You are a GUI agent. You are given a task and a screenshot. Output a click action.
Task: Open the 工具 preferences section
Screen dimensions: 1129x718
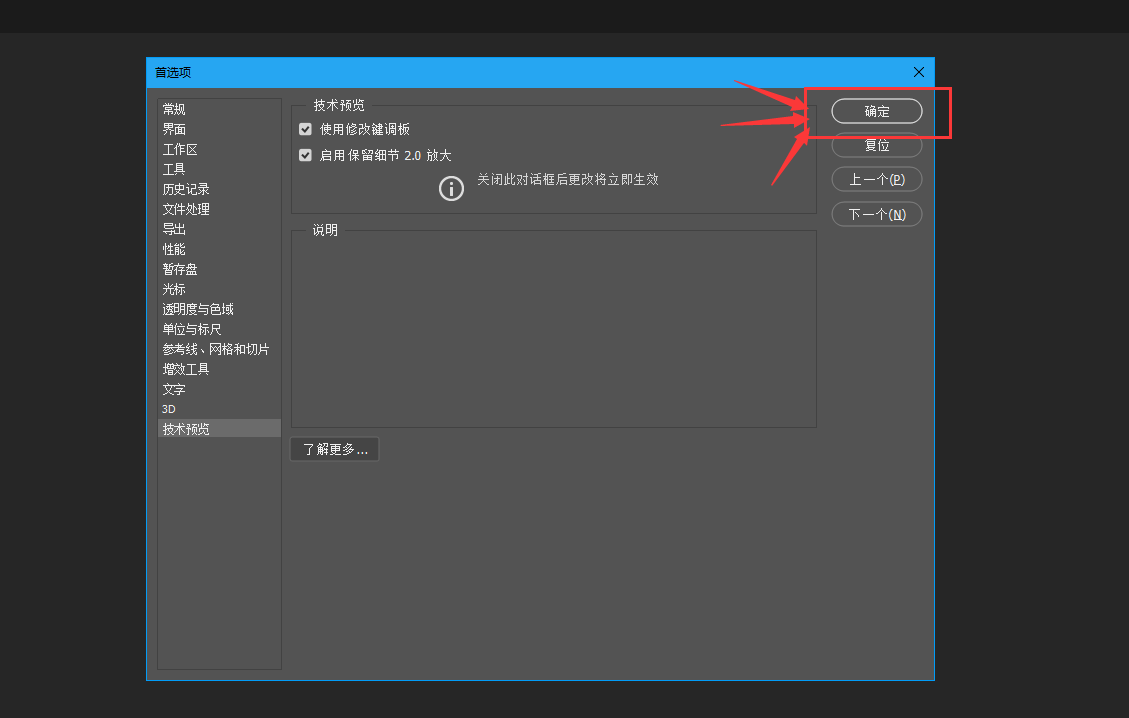pos(219,169)
